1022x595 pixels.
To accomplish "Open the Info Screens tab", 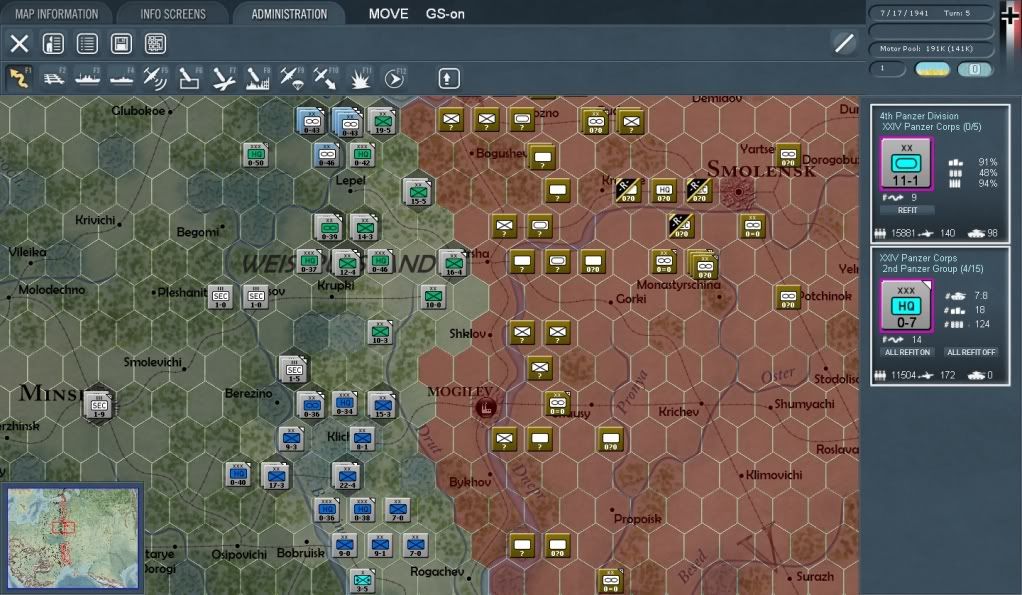I will pyautogui.click(x=173, y=14).
